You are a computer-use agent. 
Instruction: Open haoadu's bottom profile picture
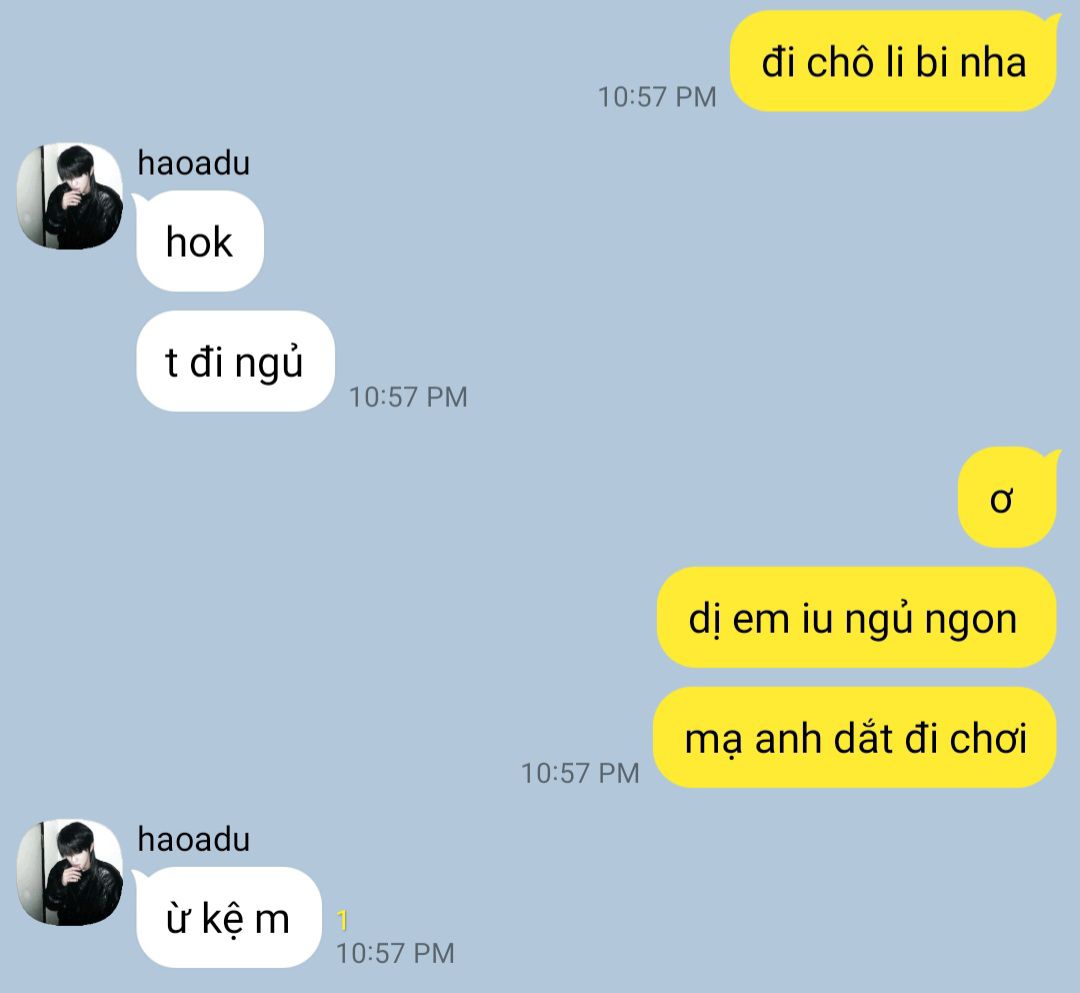click(70, 872)
